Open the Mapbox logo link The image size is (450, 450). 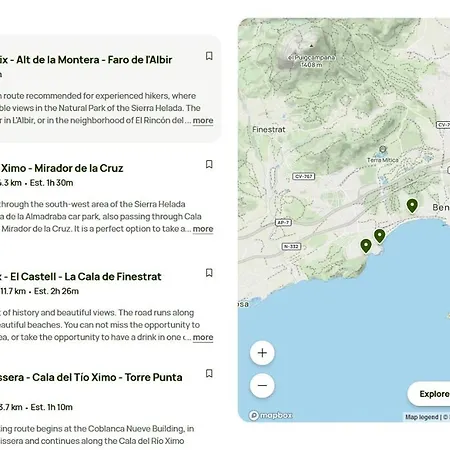(x=271, y=415)
